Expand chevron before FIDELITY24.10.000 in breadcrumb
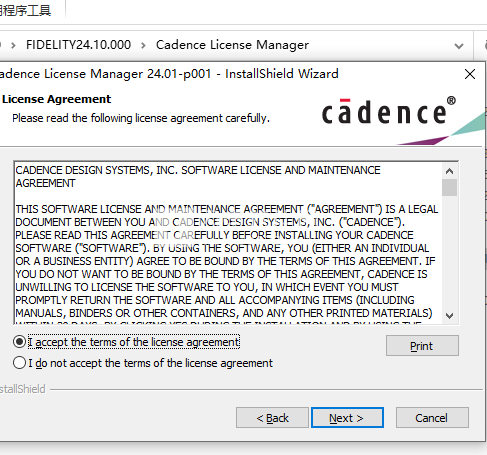This screenshot has height=455, width=487. [13, 45]
